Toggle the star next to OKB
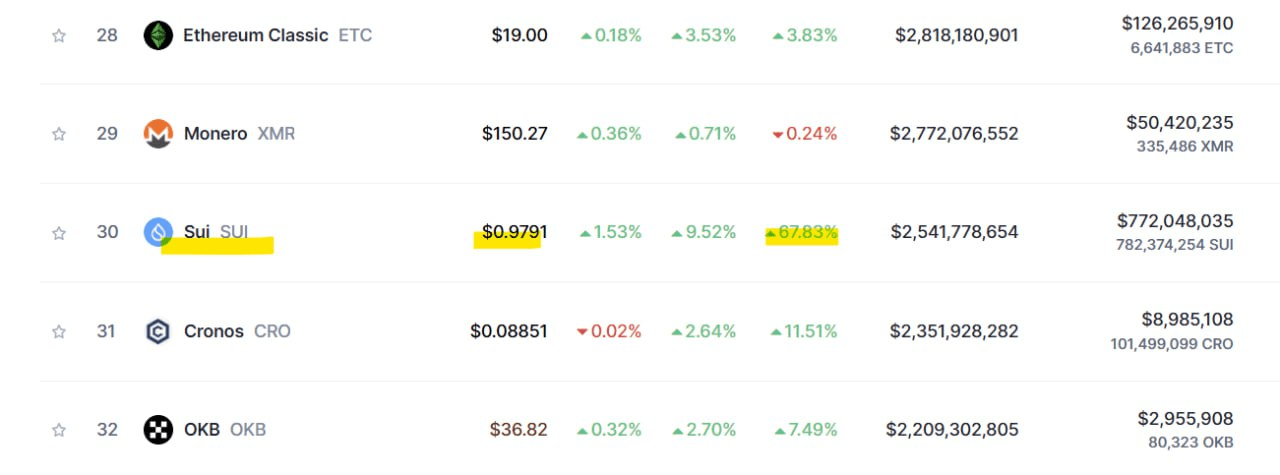Screen dimensions: 1280x475 point(59,430)
